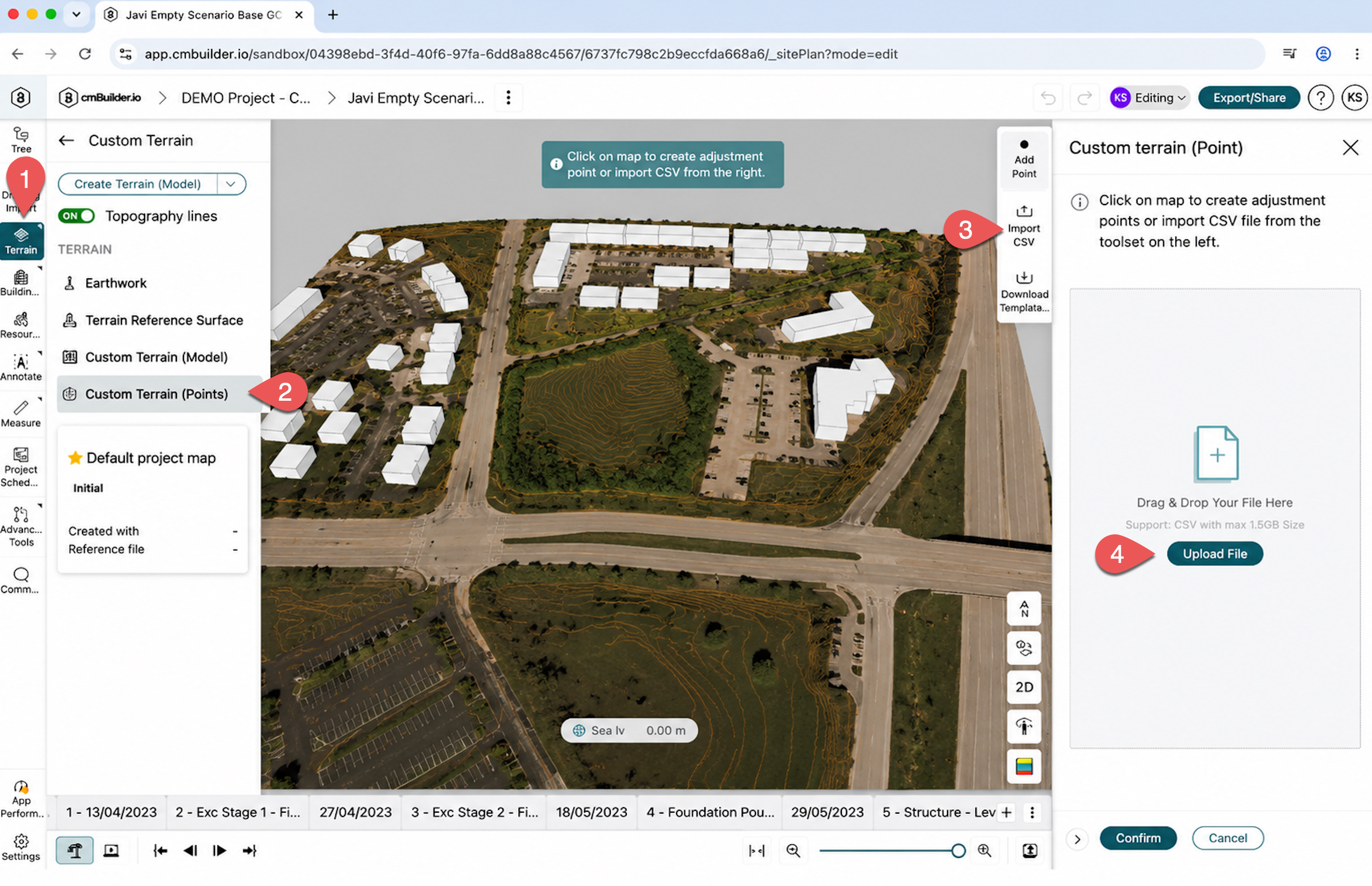This screenshot has height=886, width=1372.
Task: Select the Terrain tool in sidebar
Action: 21,241
